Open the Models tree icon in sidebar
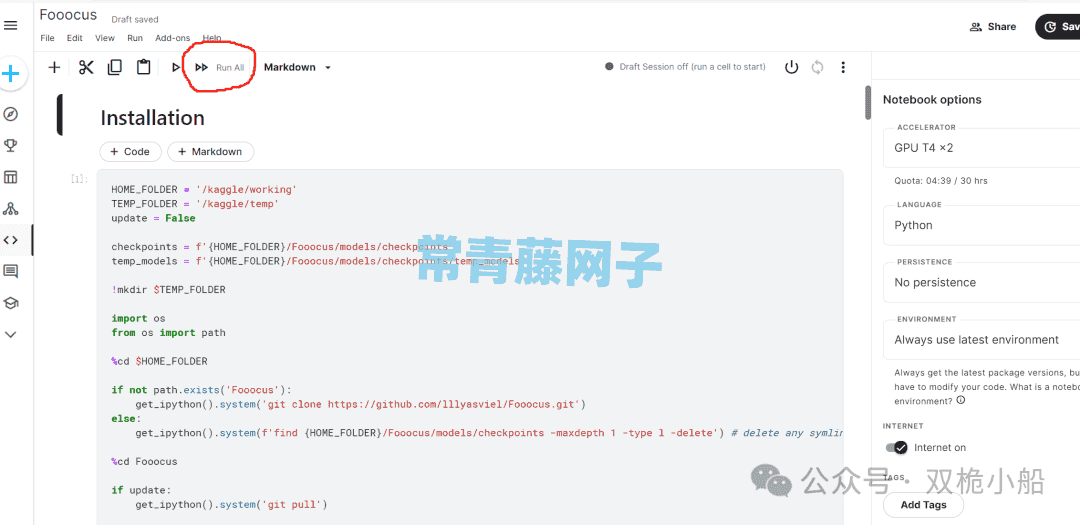Image resolution: width=1080 pixels, height=525 pixels. (10, 209)
